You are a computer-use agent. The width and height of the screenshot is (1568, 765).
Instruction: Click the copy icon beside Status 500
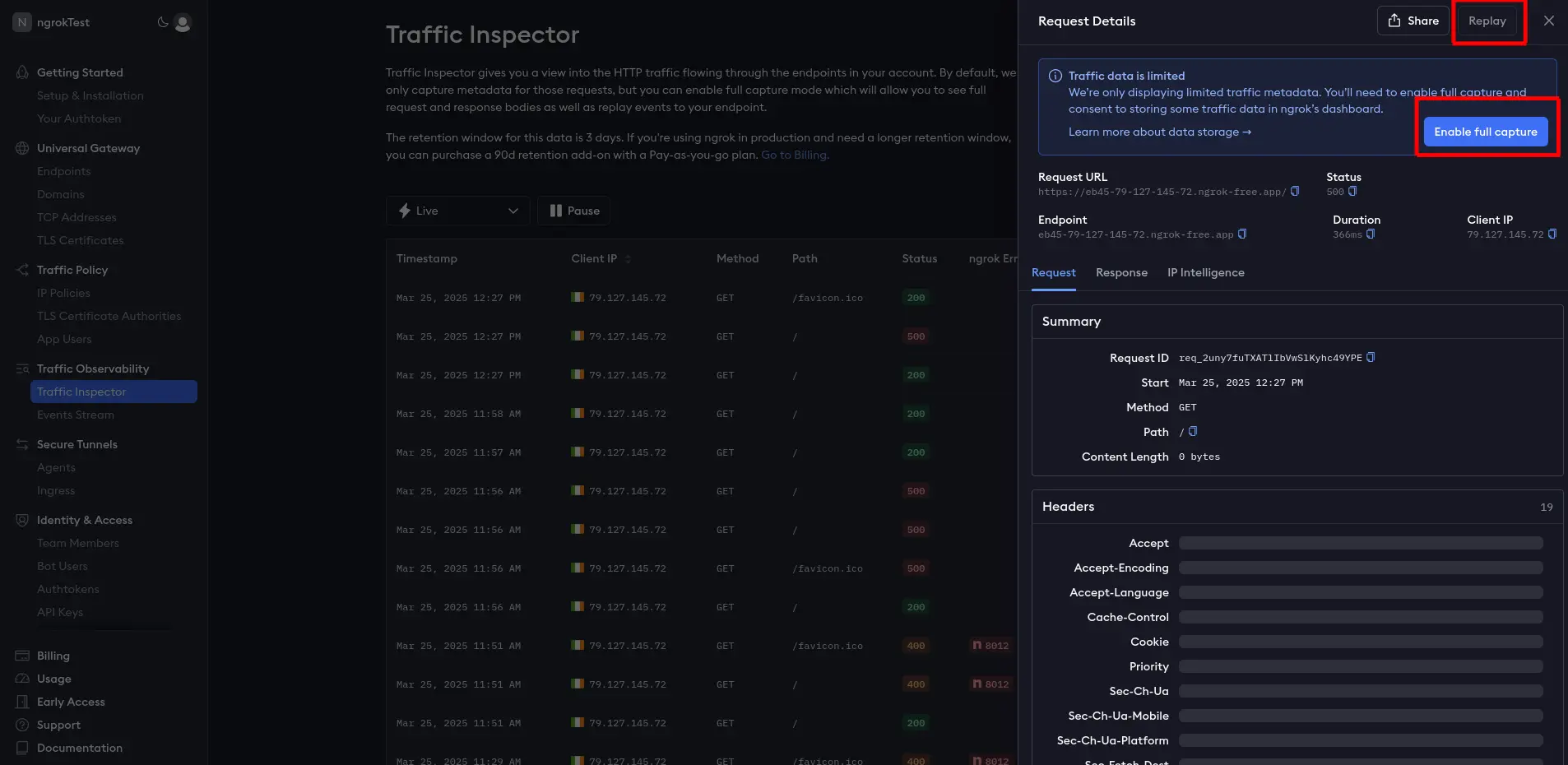tap(1352, 192)
